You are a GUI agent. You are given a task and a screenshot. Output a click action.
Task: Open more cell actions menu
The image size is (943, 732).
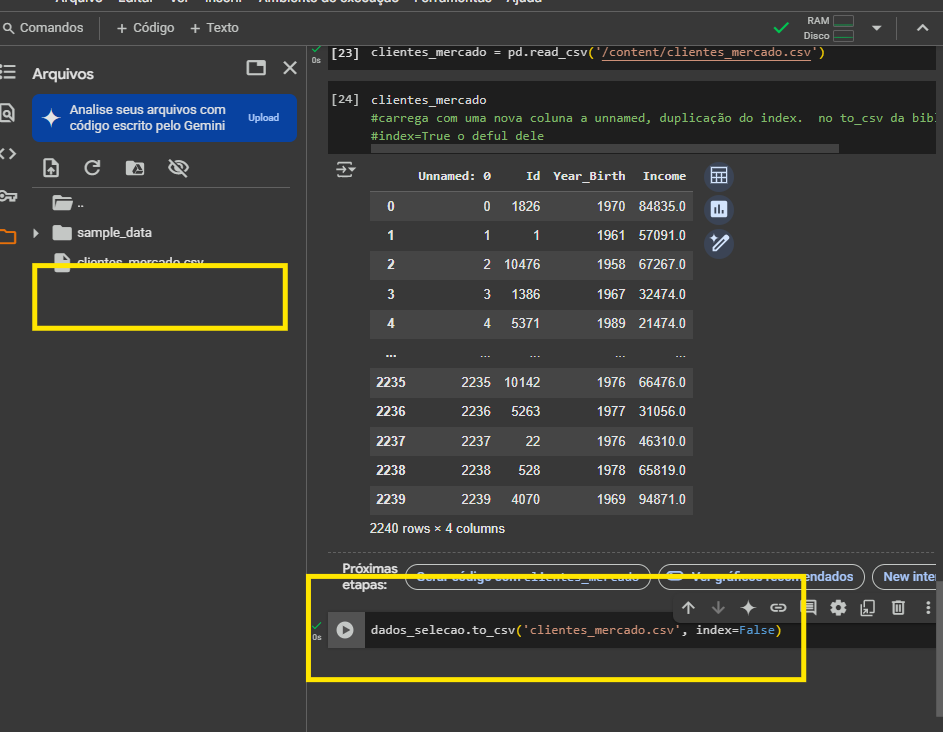(928, 607)
